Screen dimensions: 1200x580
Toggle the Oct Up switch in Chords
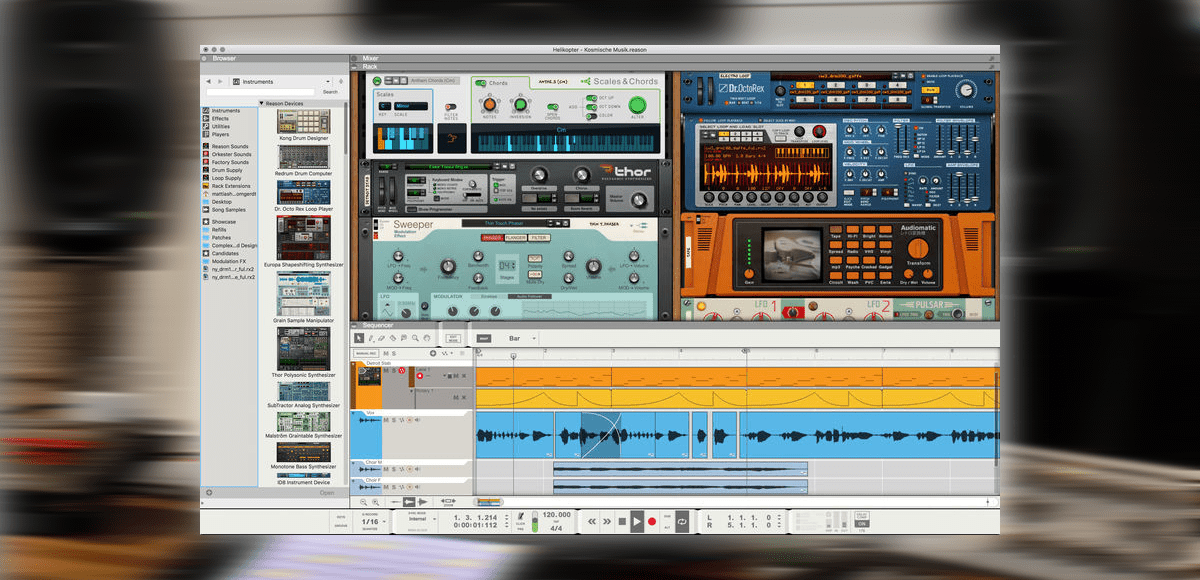coord(592,98)
